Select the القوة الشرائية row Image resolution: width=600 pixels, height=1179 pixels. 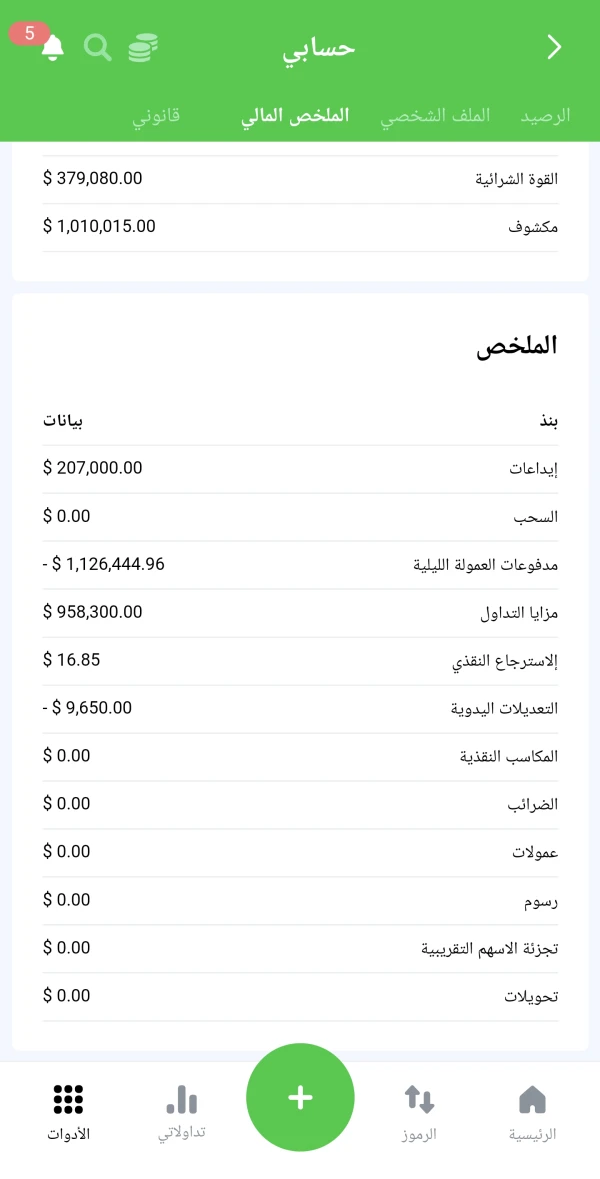300,179
